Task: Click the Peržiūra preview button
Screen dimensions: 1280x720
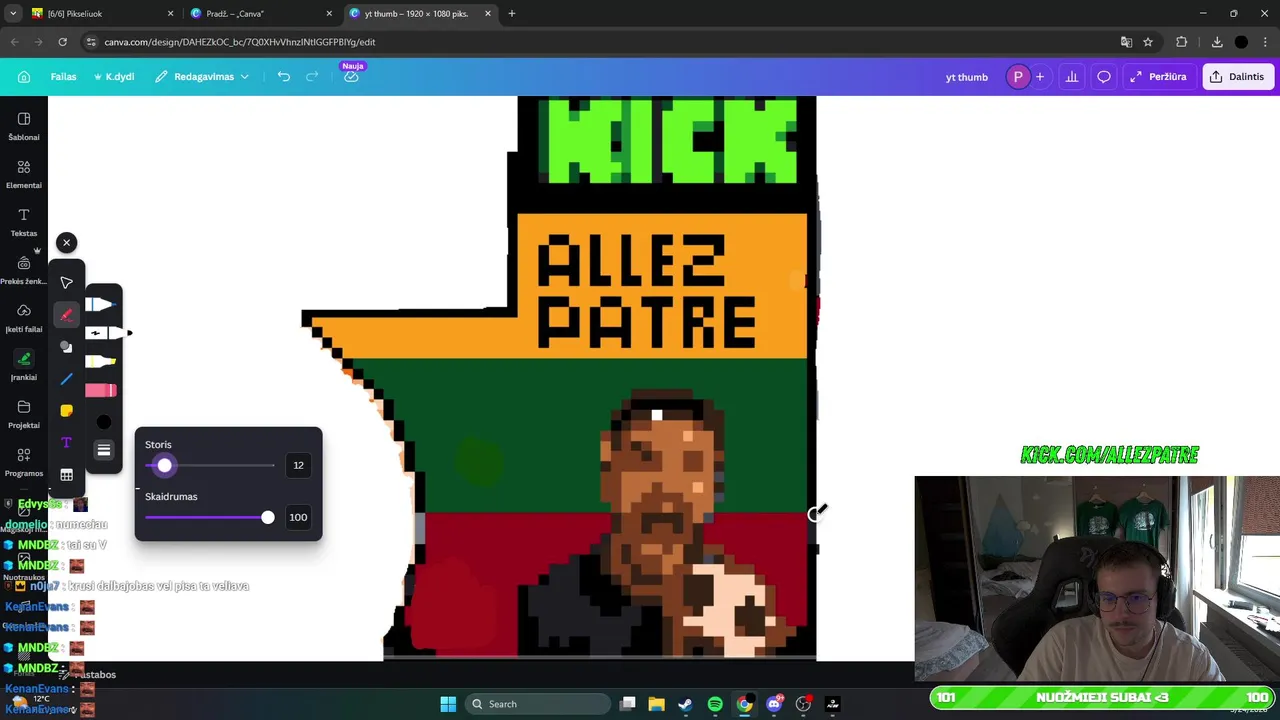Action: [x=1158, y=77]
